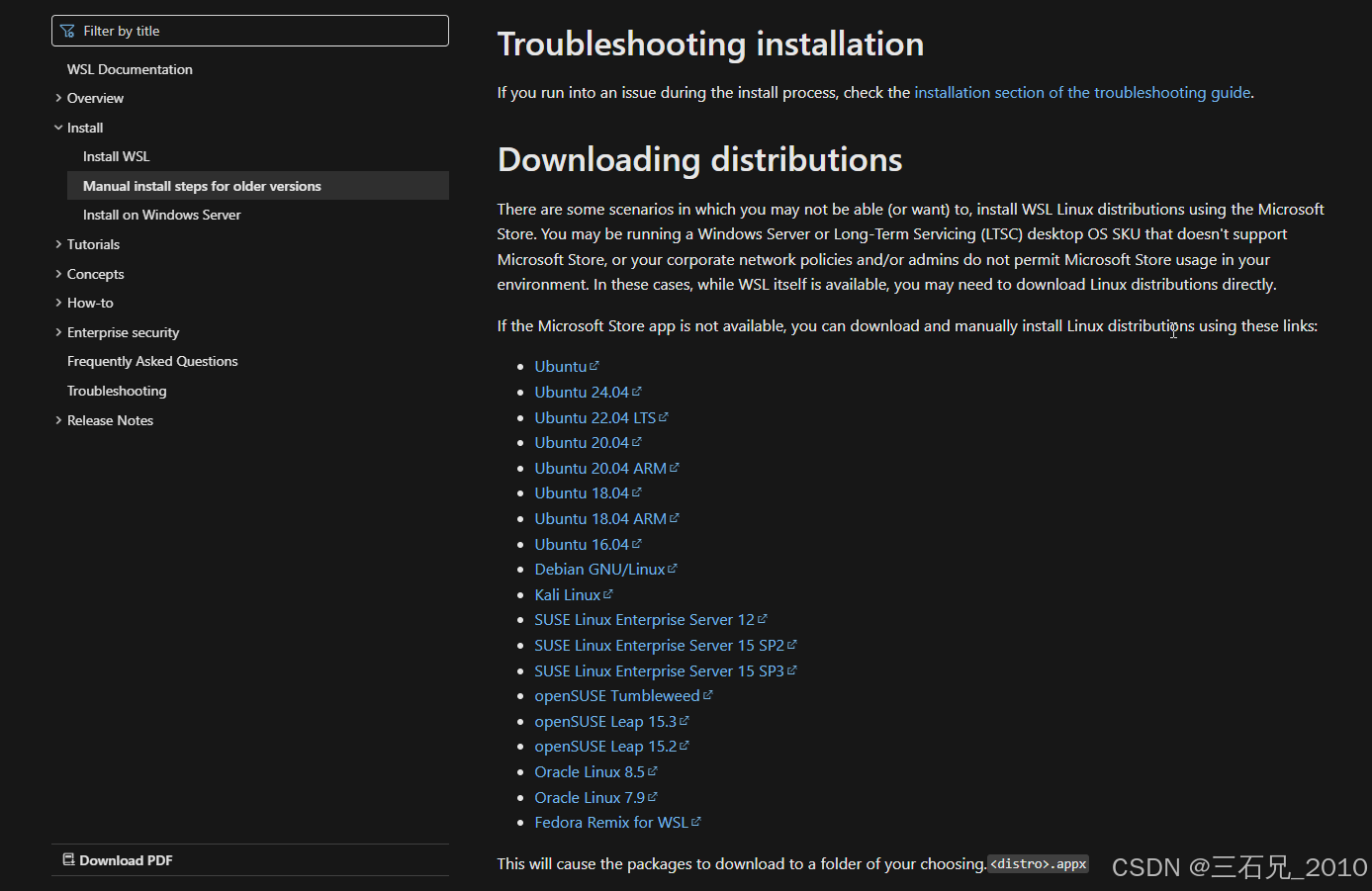
Task: Click external-link icon after Debian GNU/Linux
Action: pyautogui.click(x=673, y=568)
